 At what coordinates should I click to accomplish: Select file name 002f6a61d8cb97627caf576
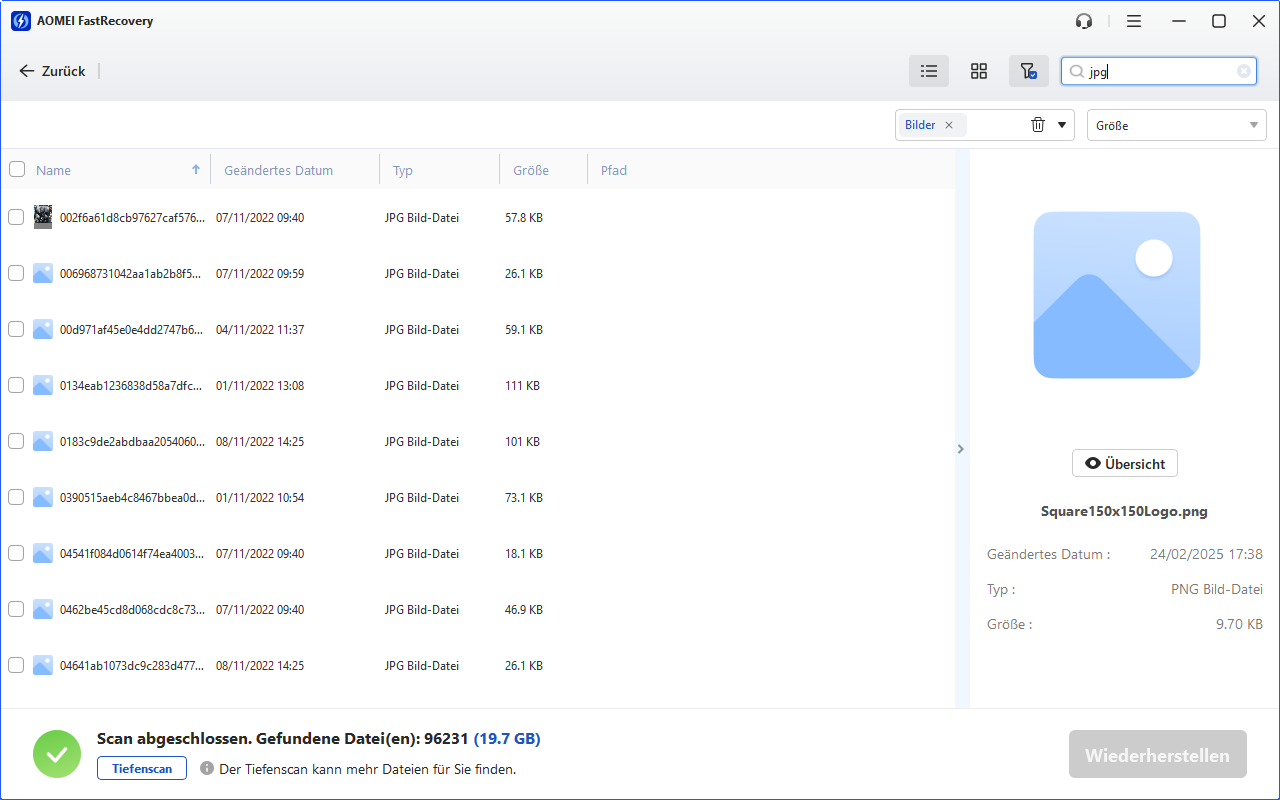coord(132,217)
